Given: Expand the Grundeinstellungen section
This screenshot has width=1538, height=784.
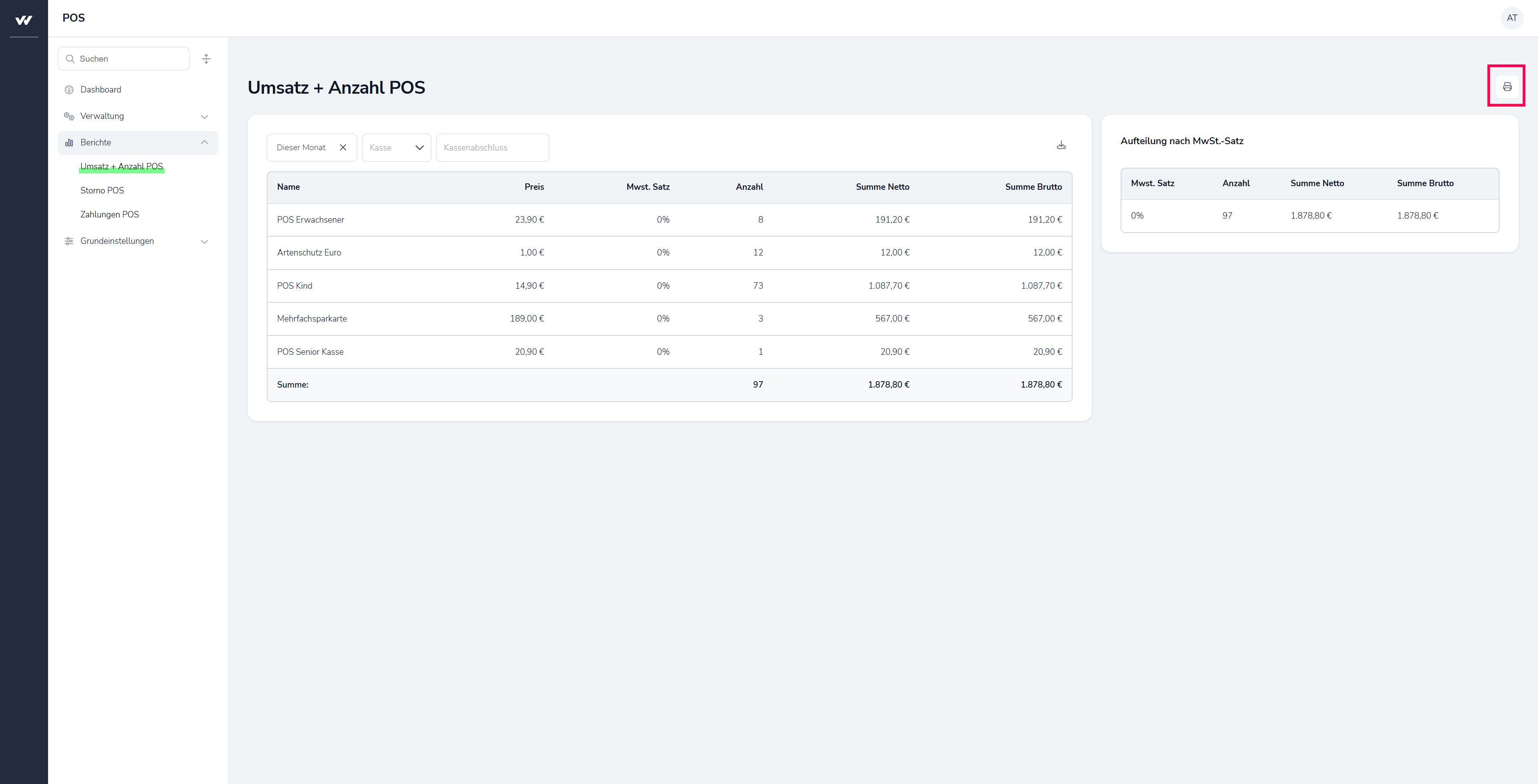Looking at the screenshot, I should click(204, 241).
